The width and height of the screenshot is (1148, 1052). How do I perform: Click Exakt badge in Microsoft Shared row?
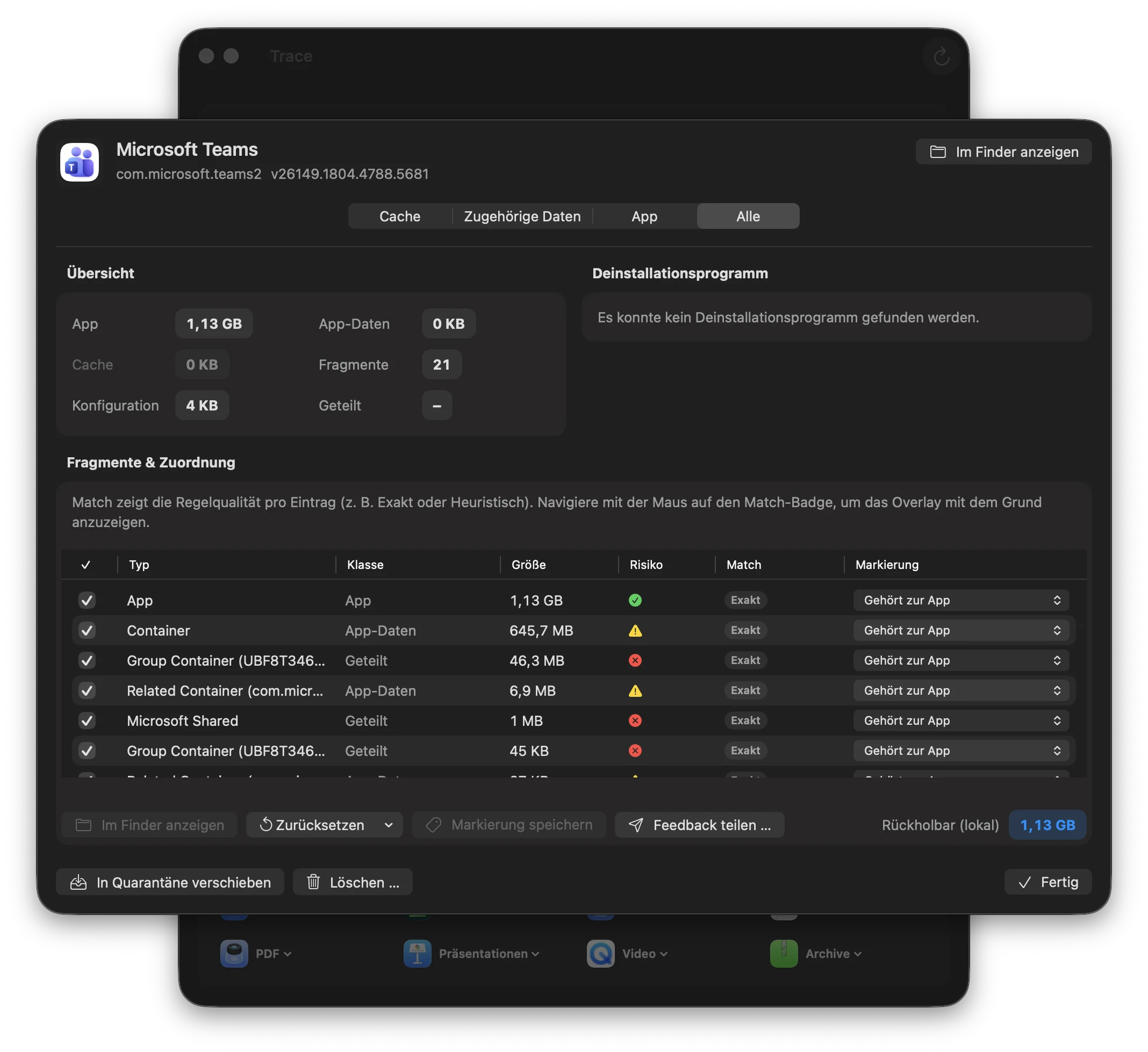point(745,720)
